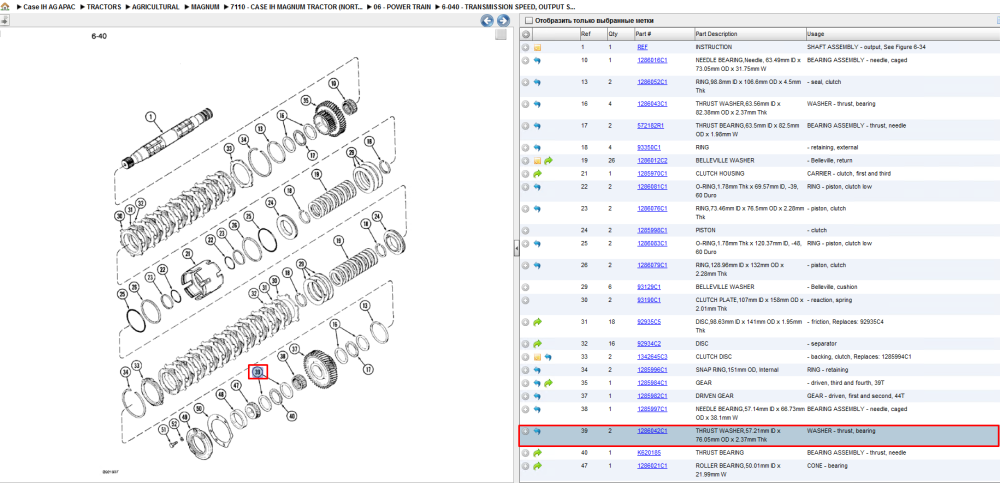Click the square icon at diagram top right
The image size is (1000, 483).
click(501, 35)
